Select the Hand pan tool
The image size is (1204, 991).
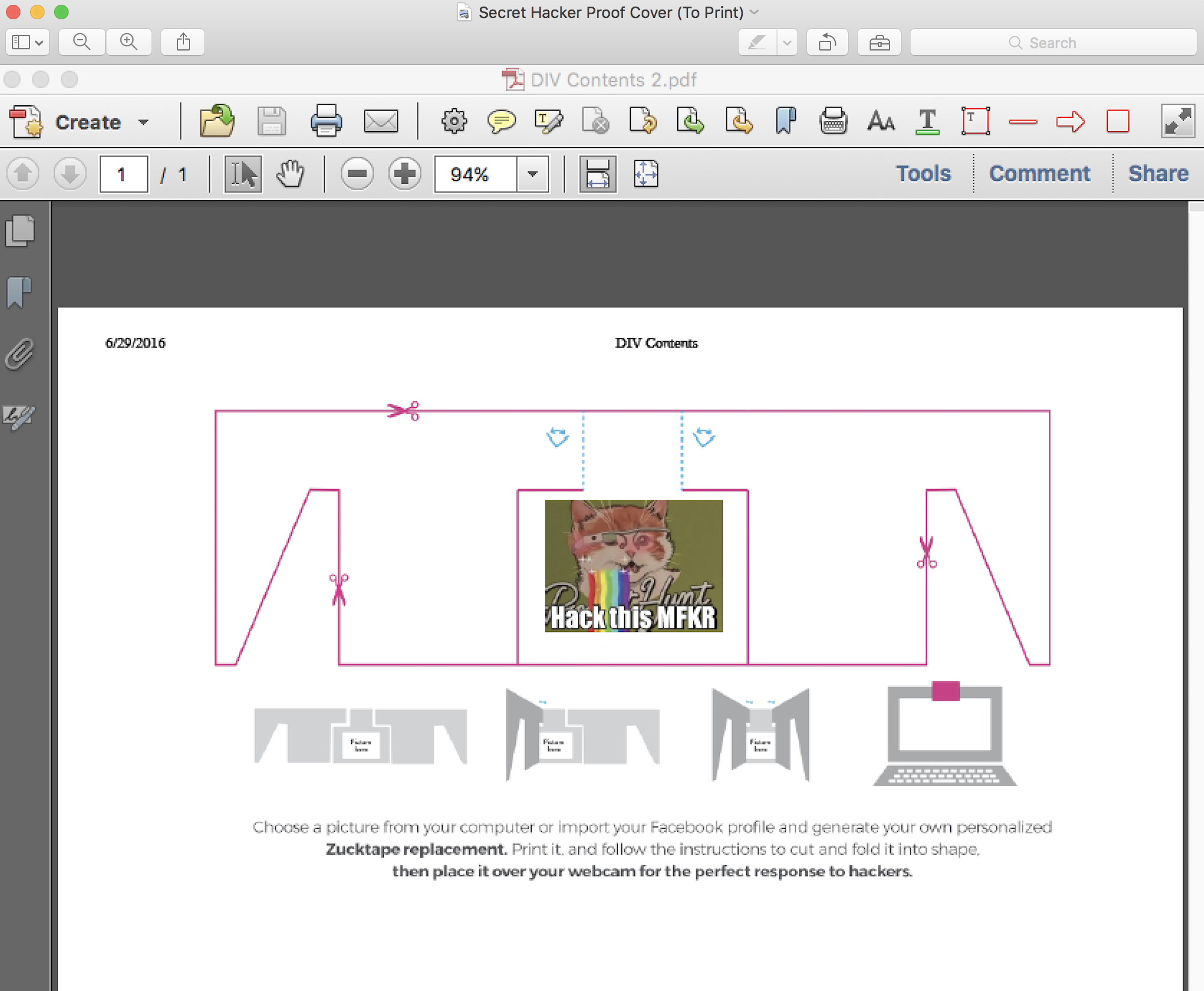290,174
